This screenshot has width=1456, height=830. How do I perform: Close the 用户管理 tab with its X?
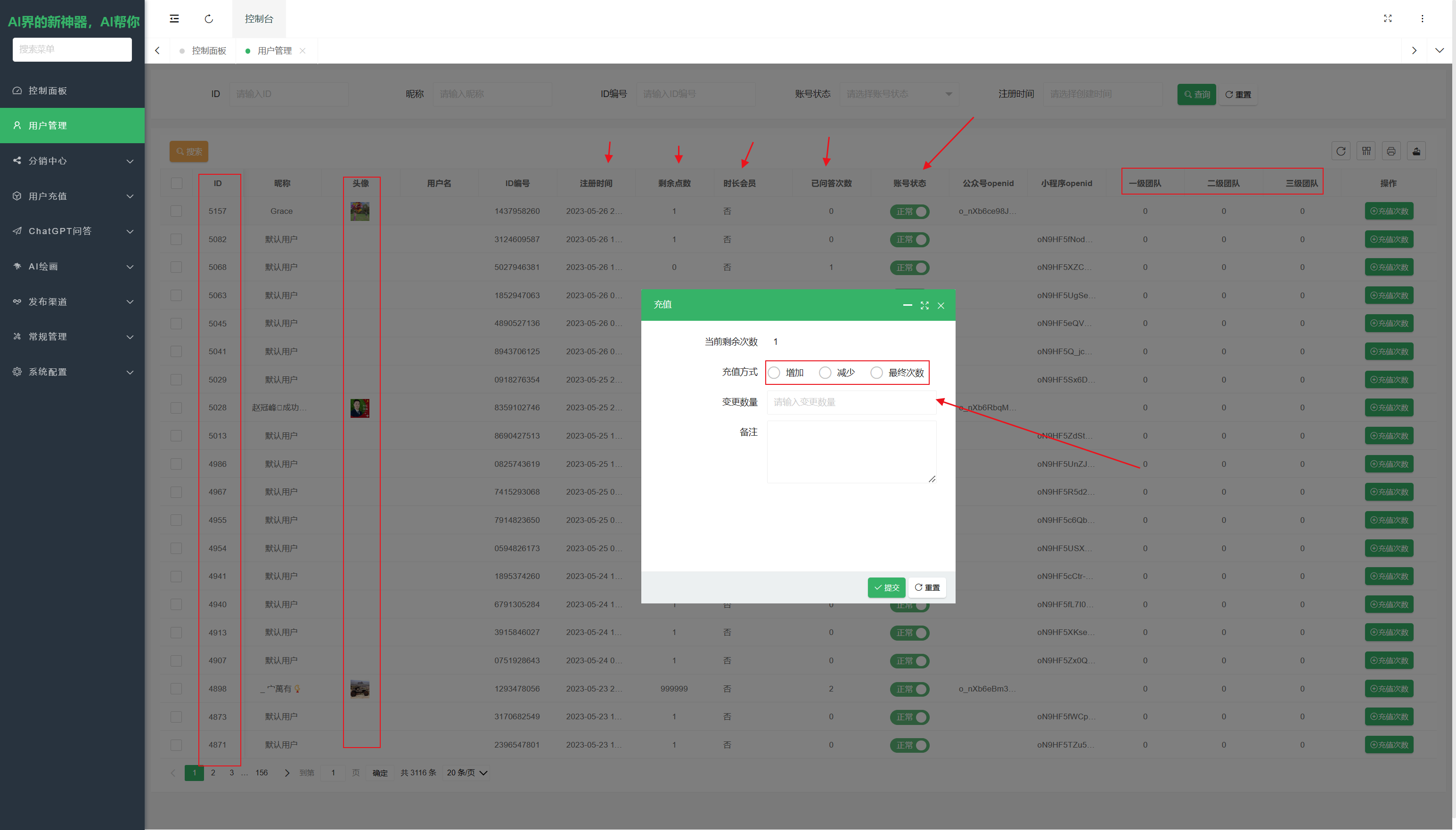coord(303,51)
